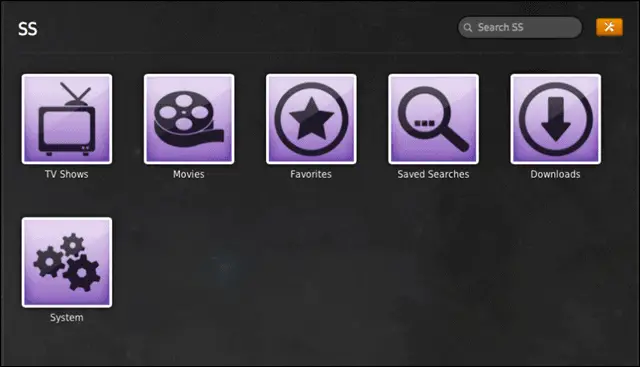Select the Movies text label
The image size is (640, 367).
click(189, 174)
